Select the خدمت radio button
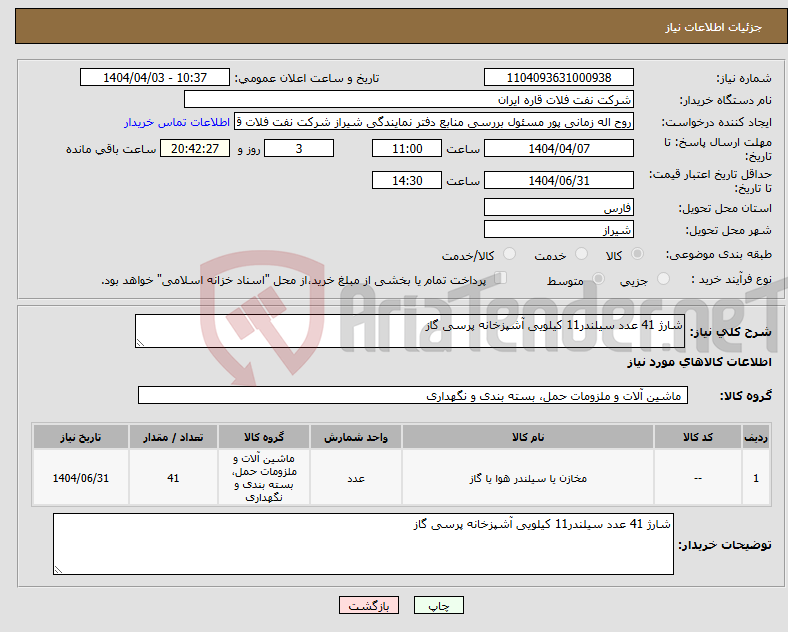Viewport: 788px width, 632px height. [581, 254]
